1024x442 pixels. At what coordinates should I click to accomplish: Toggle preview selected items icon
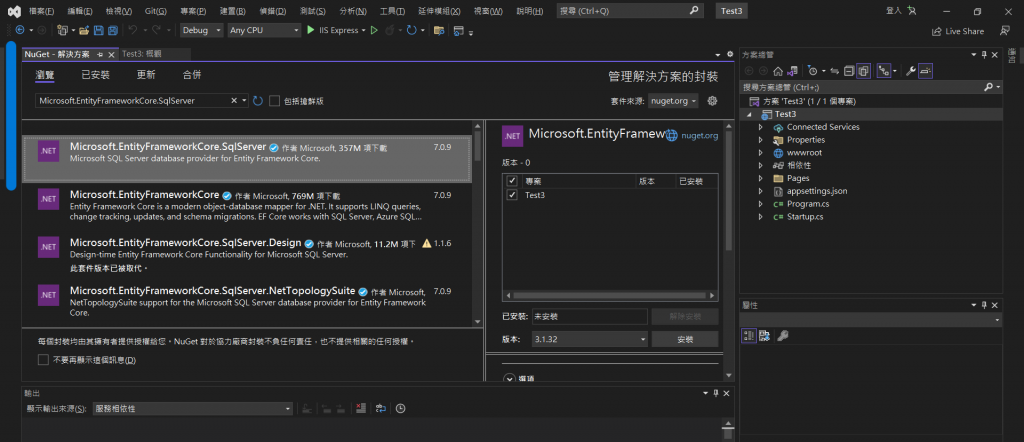(x=925, y=71)
